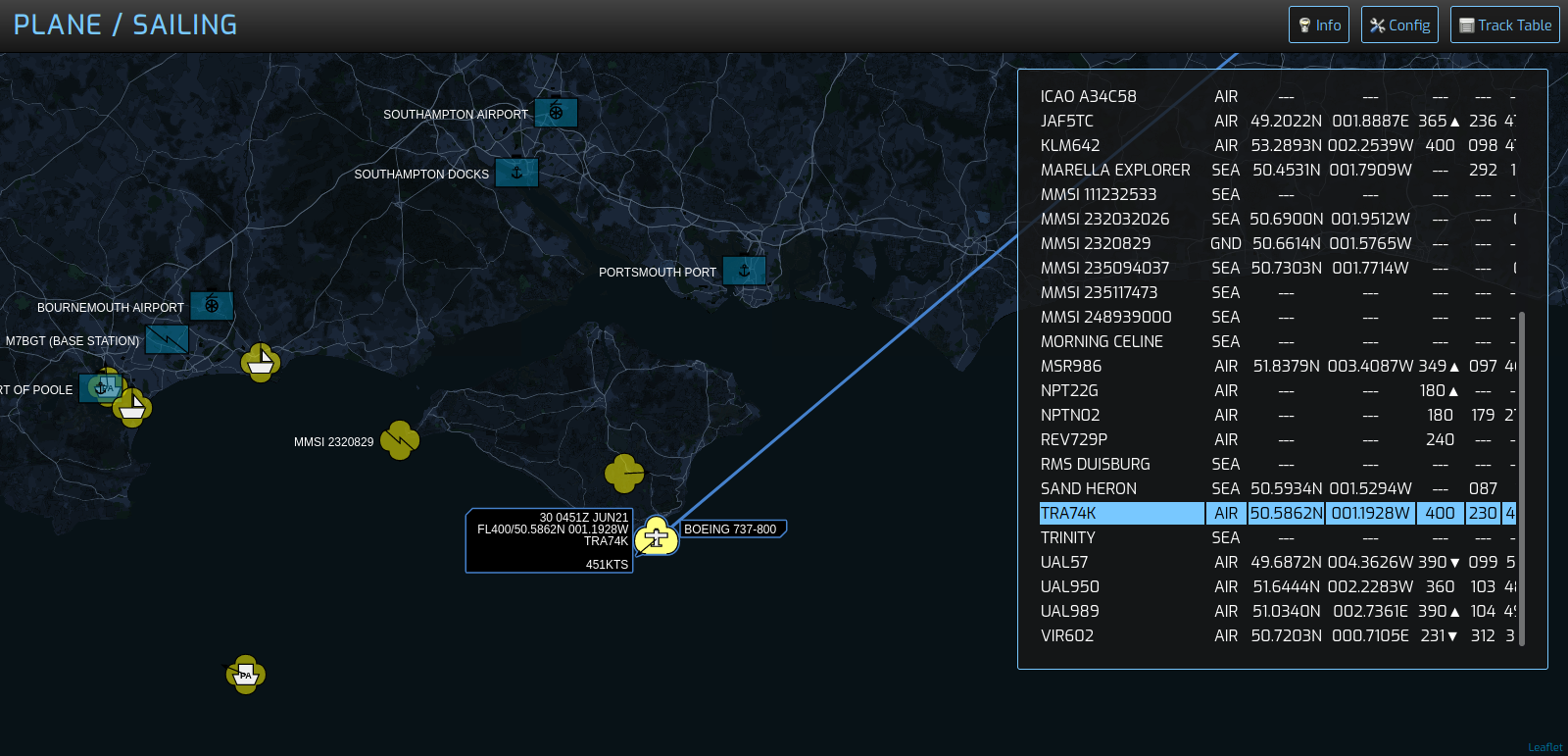This screenshot has width=1568, height=756.
Task: Click the Southampton Airport icon
Action: [556, 112]
